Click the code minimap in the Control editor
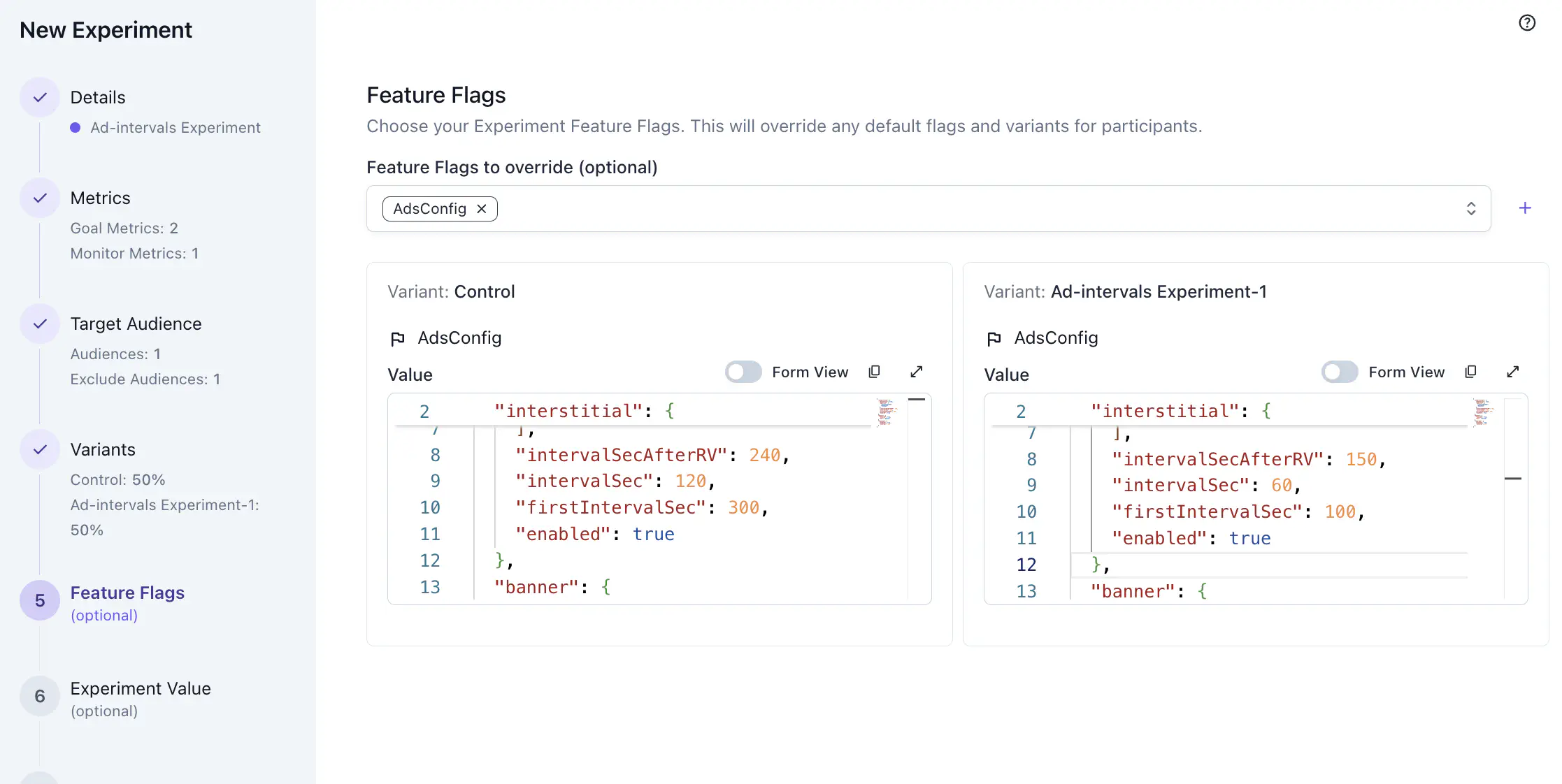Image resolution: width=1562 pixels, height=784 pixels. (x=885, y=412)
